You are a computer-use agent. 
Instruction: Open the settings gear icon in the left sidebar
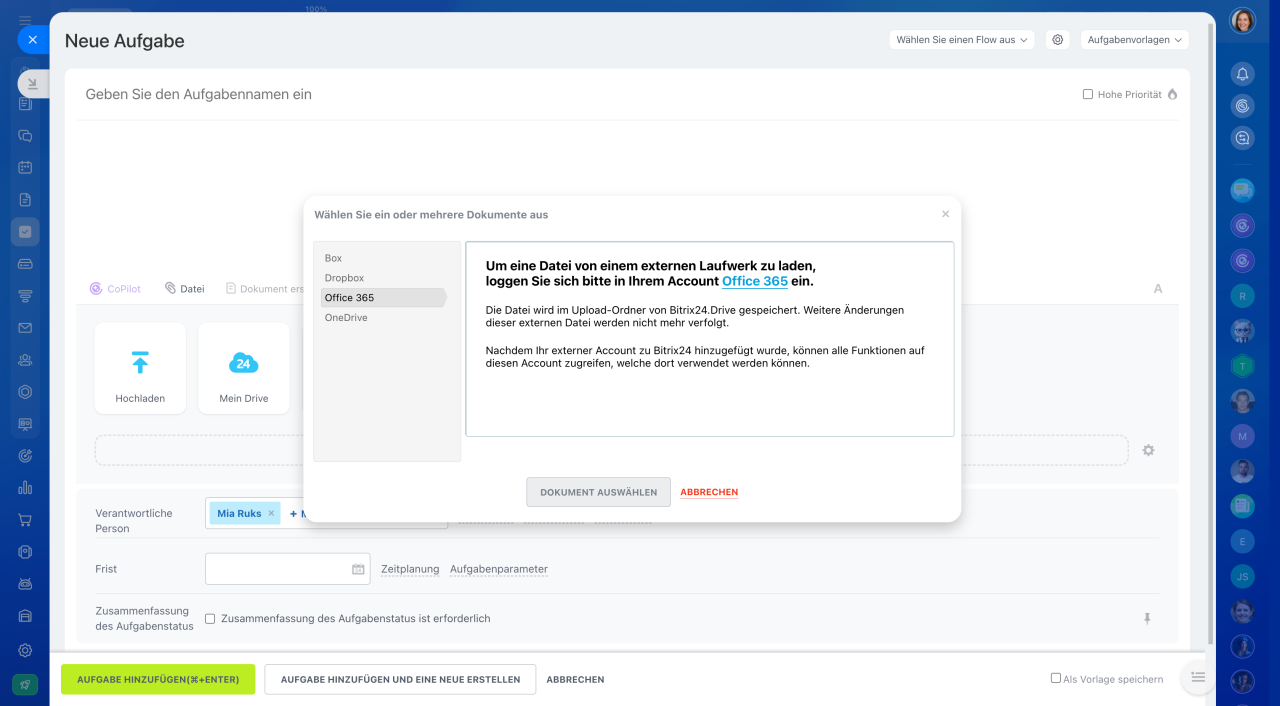click(x=25, y=650)
